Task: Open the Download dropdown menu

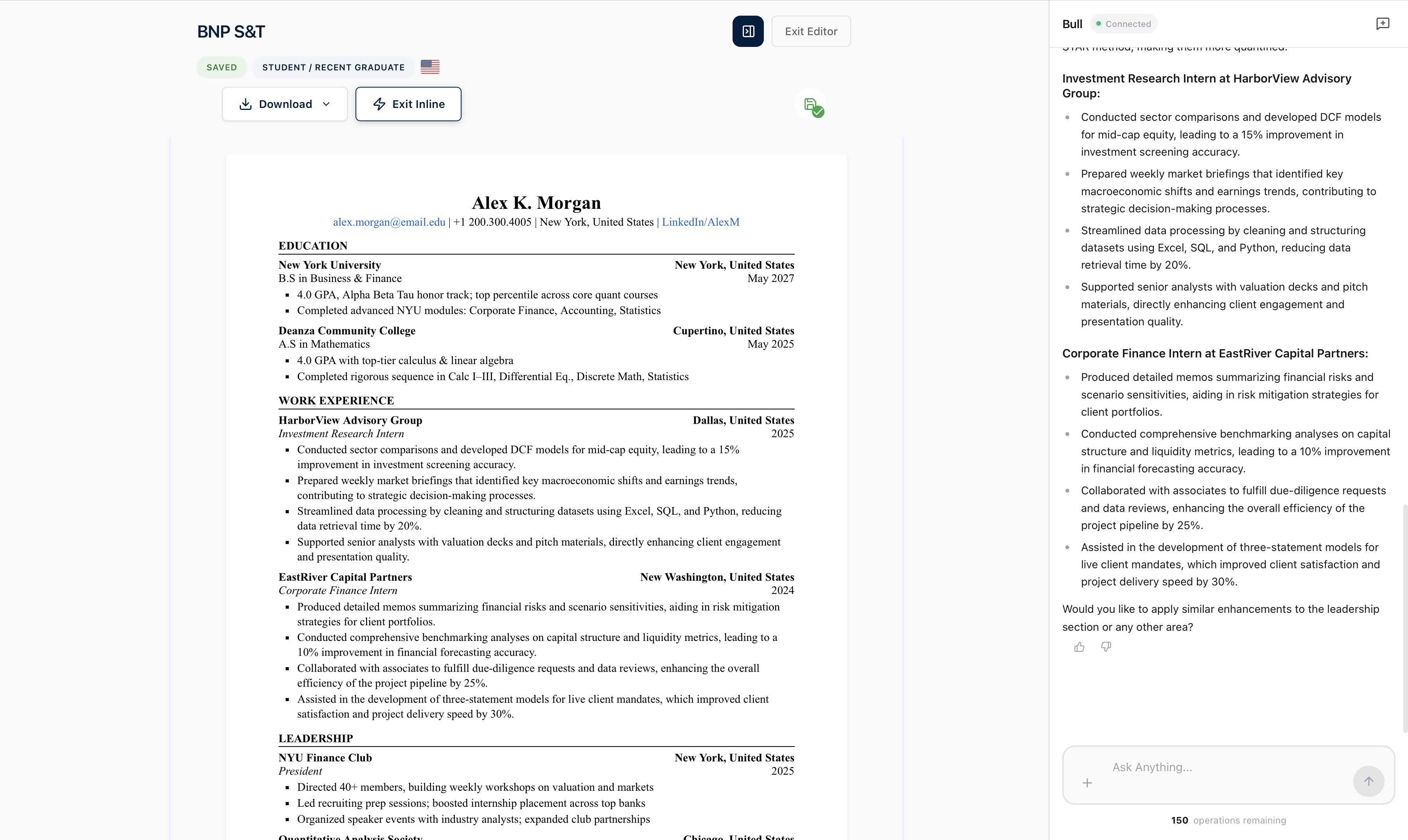Action: [285, 104]
